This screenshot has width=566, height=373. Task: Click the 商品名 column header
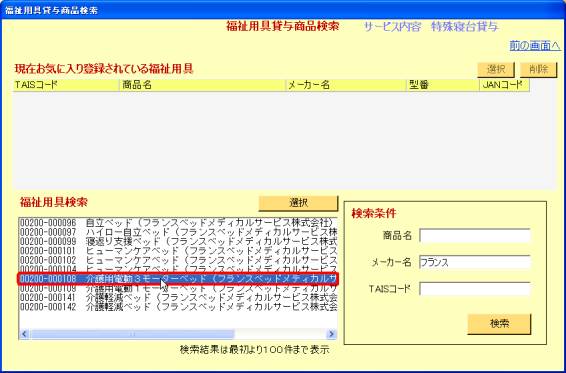[202, 85]
